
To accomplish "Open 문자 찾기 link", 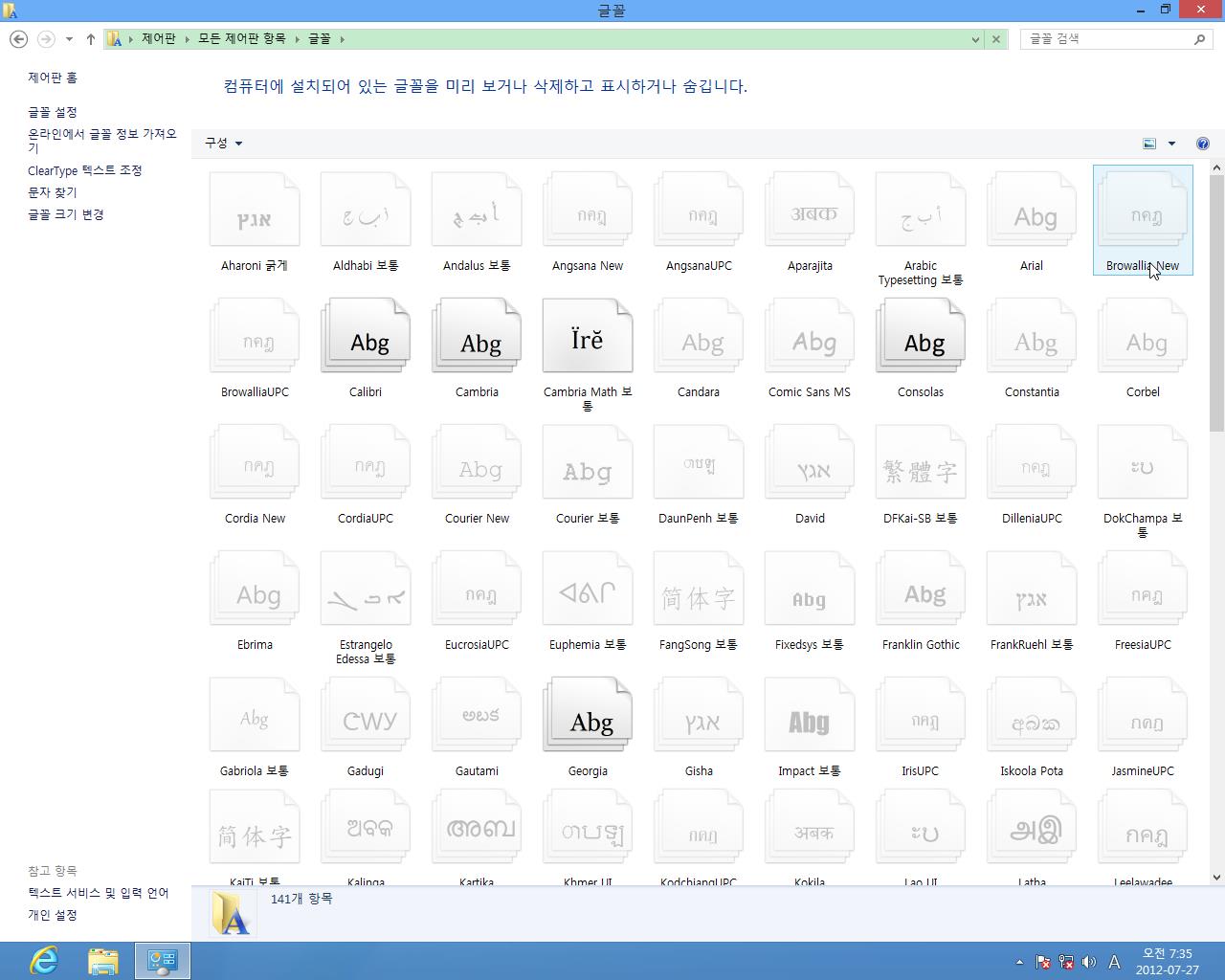I will tap(53, 192).
